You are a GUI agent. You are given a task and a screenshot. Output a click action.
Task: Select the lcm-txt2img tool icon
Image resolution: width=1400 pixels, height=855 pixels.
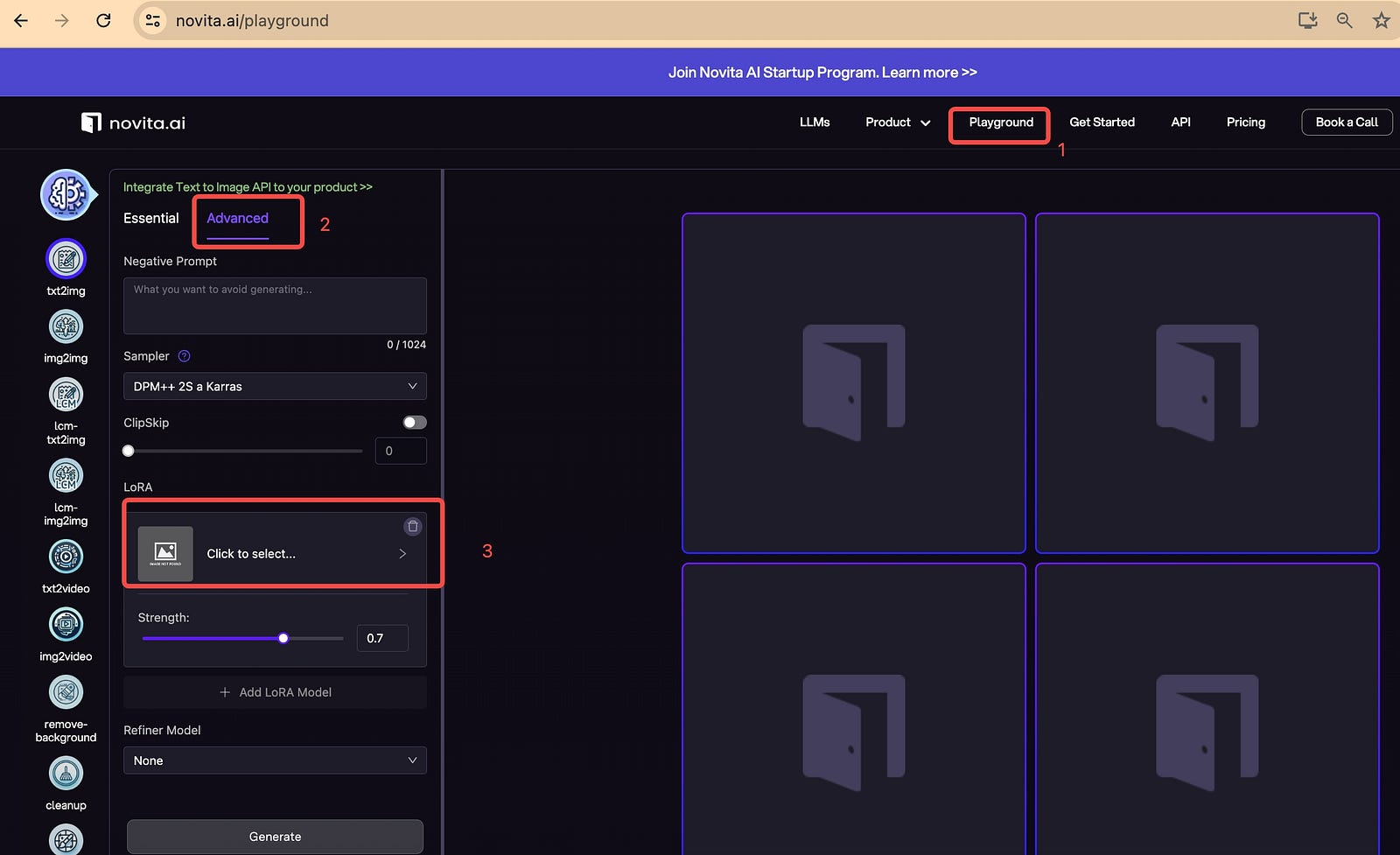point(66,395)
